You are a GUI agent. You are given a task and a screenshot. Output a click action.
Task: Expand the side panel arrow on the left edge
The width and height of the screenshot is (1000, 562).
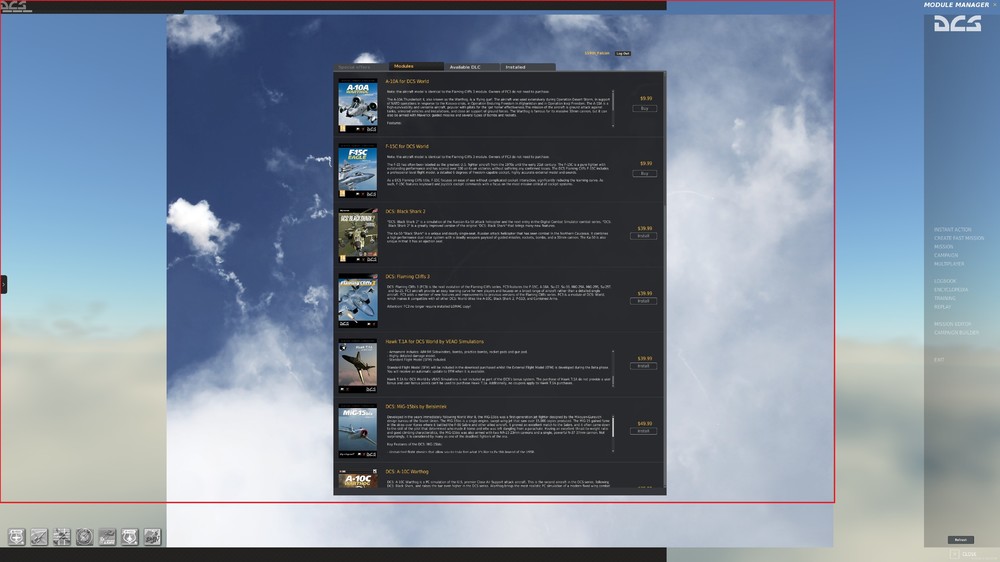(x=3, y=284)
